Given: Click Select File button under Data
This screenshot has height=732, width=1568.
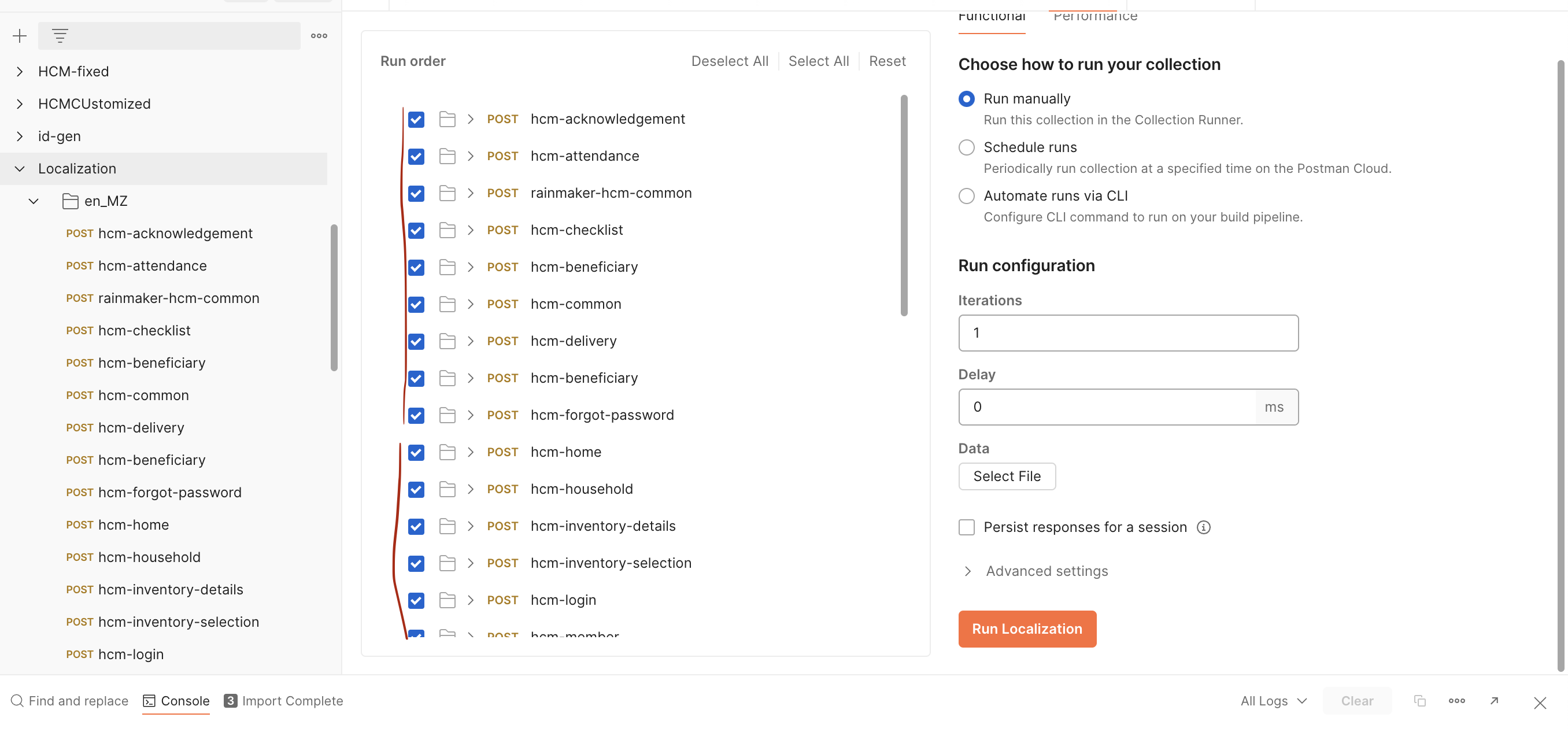Looking at the screenshot, I should point(1007,476).
